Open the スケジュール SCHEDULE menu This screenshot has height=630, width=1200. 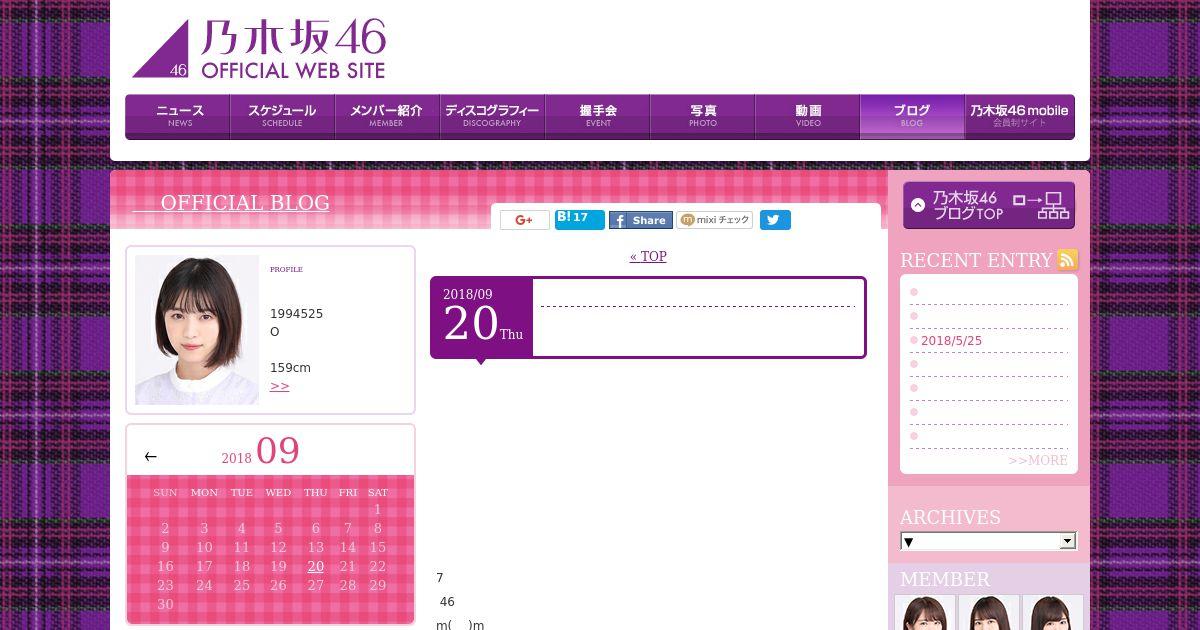coord(283,116)
